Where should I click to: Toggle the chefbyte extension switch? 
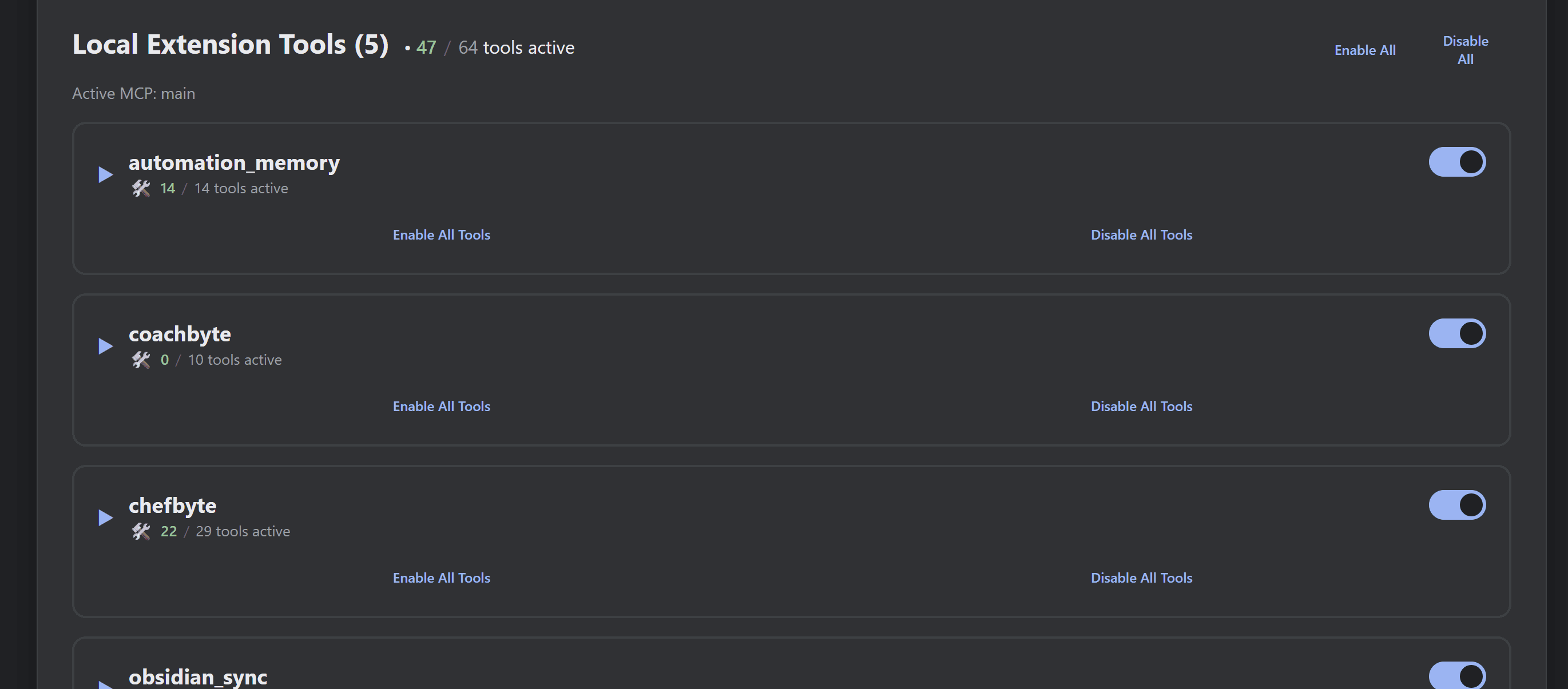pyautogui.click(x=1456, y=506)
